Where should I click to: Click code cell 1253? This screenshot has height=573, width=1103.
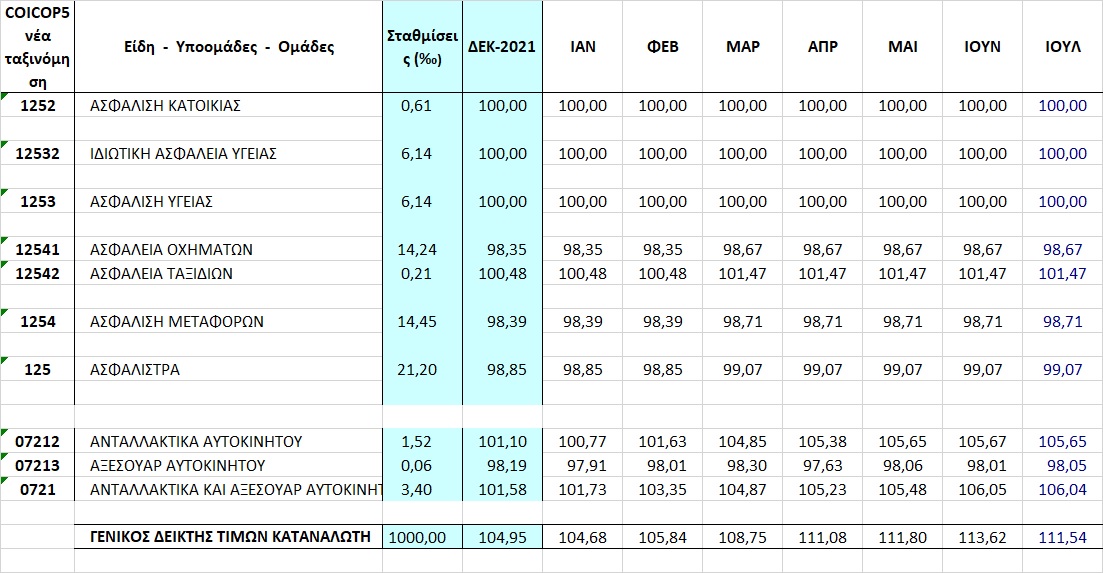37,201
